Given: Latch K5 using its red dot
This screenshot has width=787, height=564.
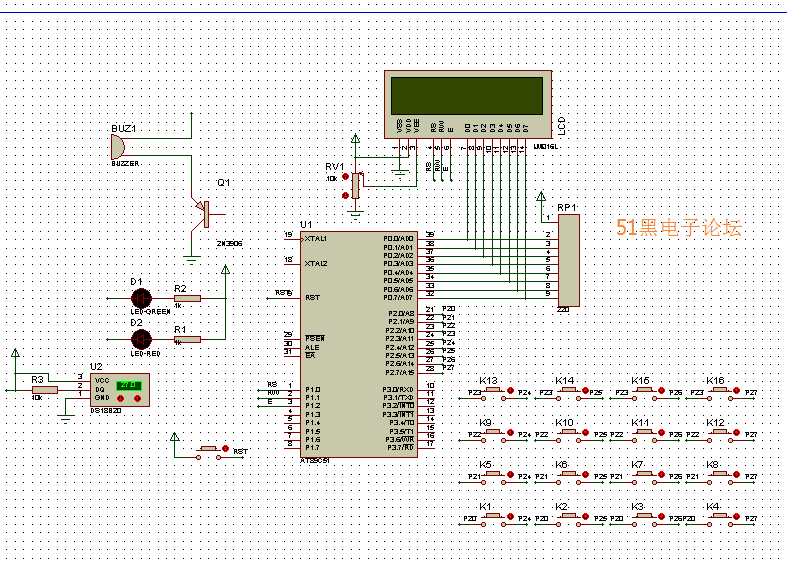Looking at the screenshot, I should [x=510, y=475].
